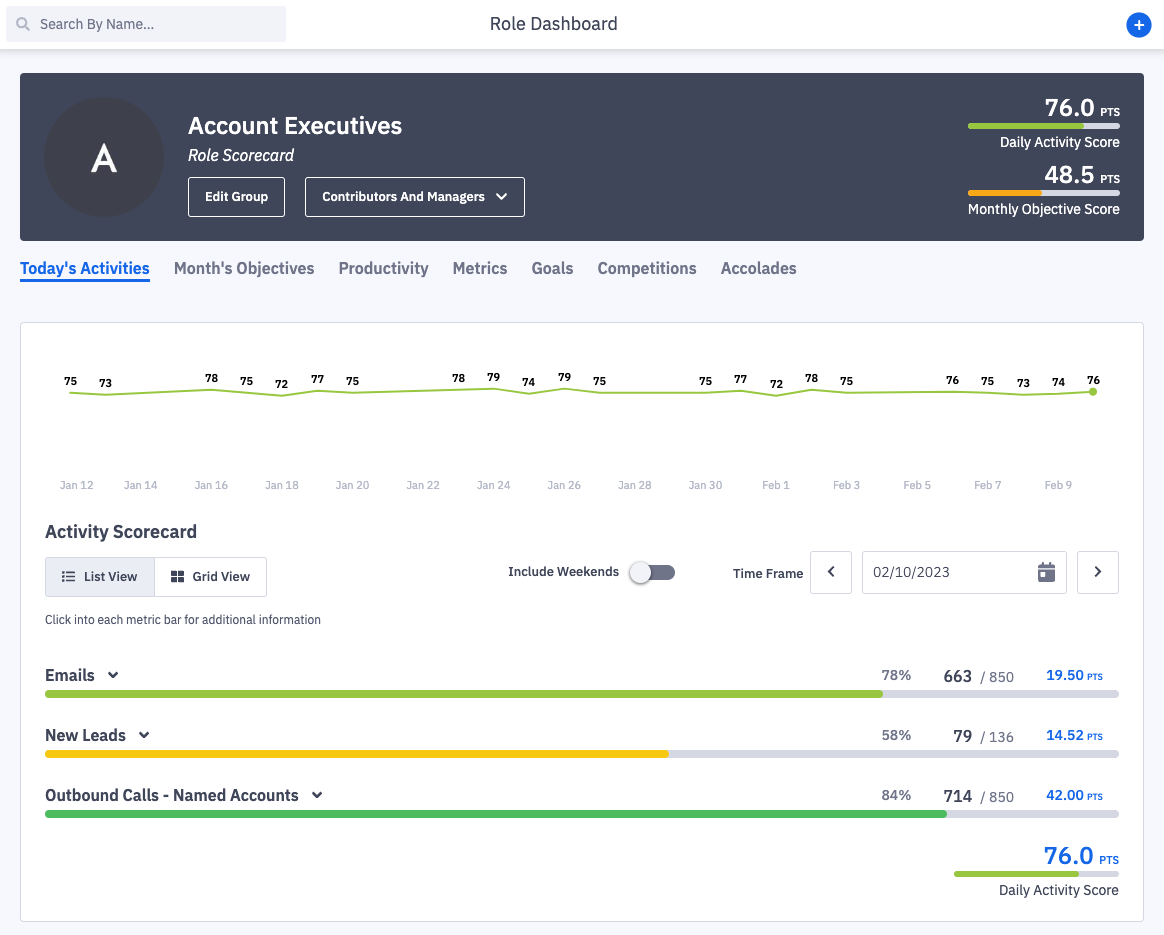This screenshot has height=935, width=1164.
Task: Click the blue plus add button
Action: pos(1138,25)
